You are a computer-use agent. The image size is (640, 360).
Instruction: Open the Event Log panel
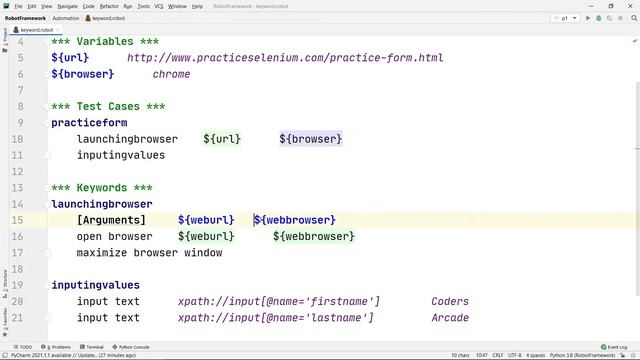[614, 347]
